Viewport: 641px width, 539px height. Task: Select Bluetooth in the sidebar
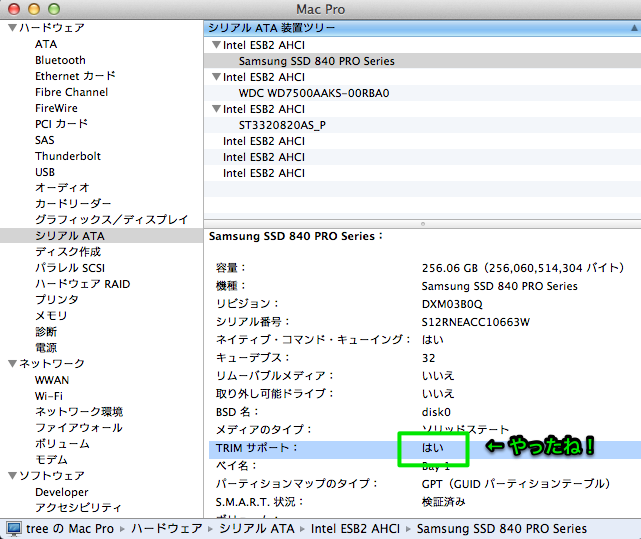60,60
